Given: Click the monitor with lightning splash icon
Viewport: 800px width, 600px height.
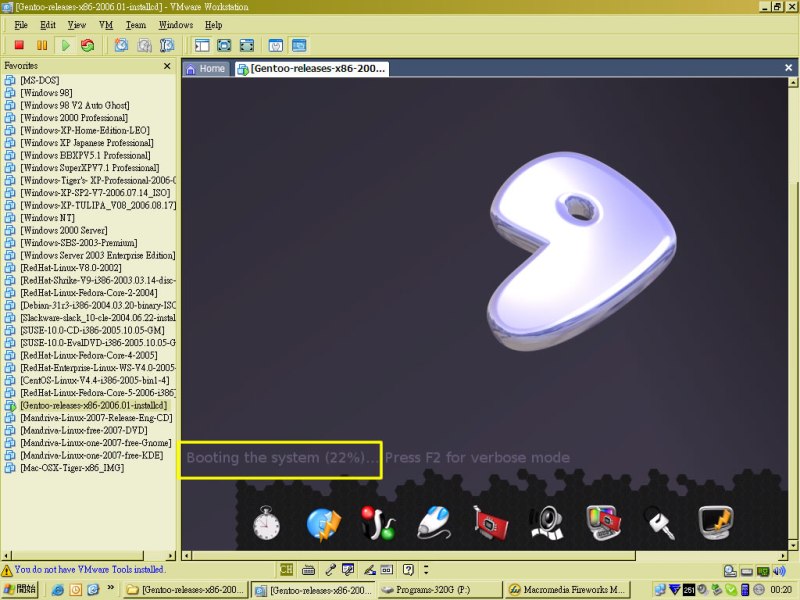Looking at the screenshot, I should pyautogui.click(x=715, y=522).
